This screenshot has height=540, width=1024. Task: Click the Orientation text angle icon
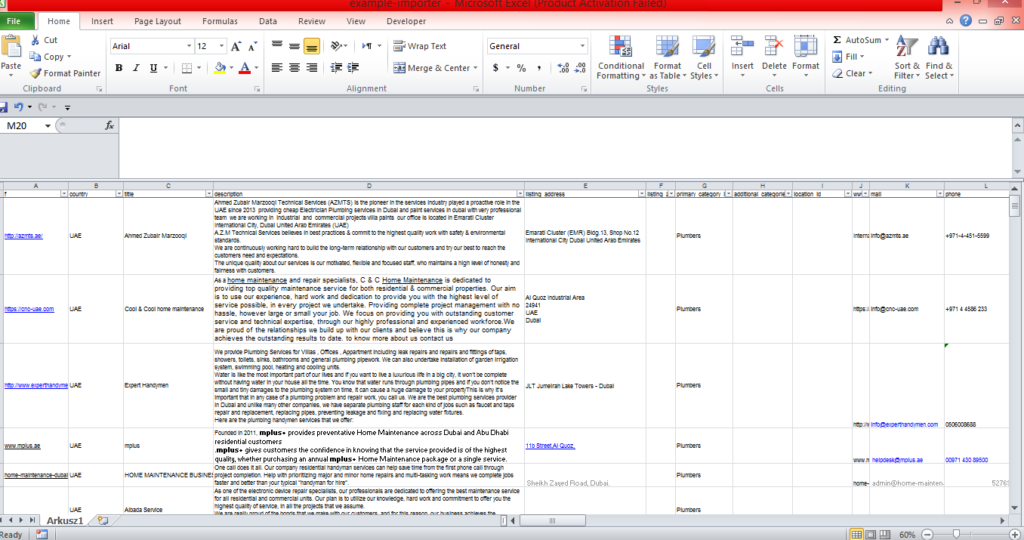[336, 46]
